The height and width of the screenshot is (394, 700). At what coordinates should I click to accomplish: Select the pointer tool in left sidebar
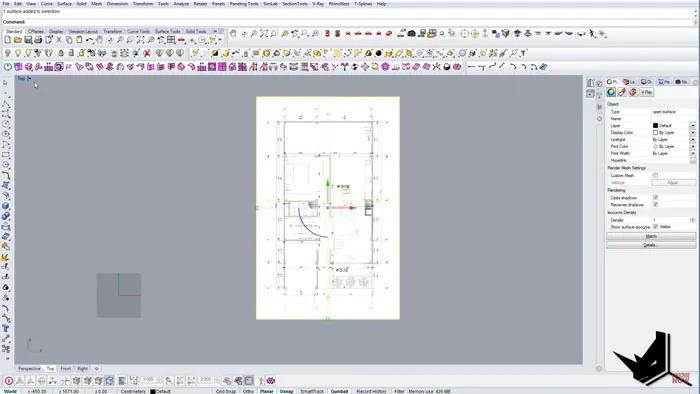pos(5,83)
